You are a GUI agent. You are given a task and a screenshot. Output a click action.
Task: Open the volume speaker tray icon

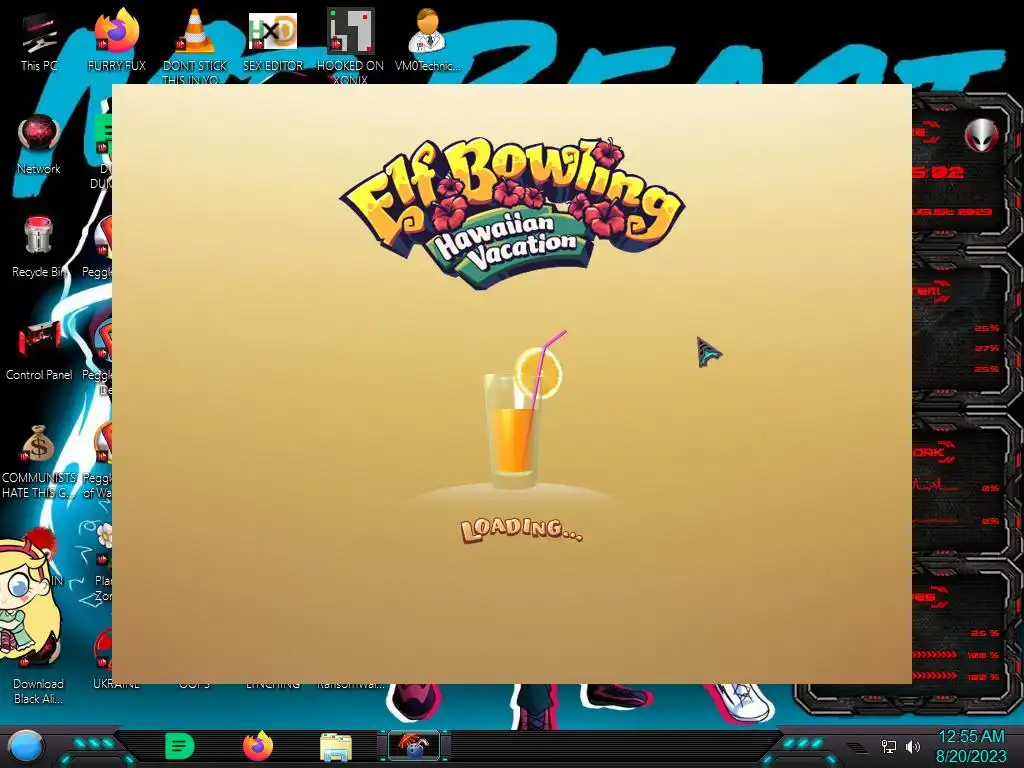[x=912, y=746]
